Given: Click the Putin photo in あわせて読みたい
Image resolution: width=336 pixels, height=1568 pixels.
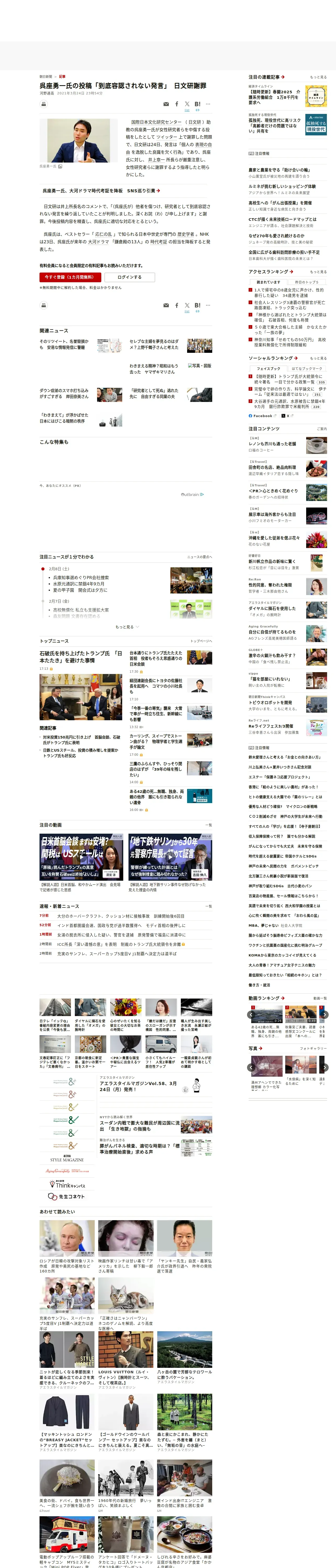Looking at the screenshot, I should click(x=67, y=1239).
